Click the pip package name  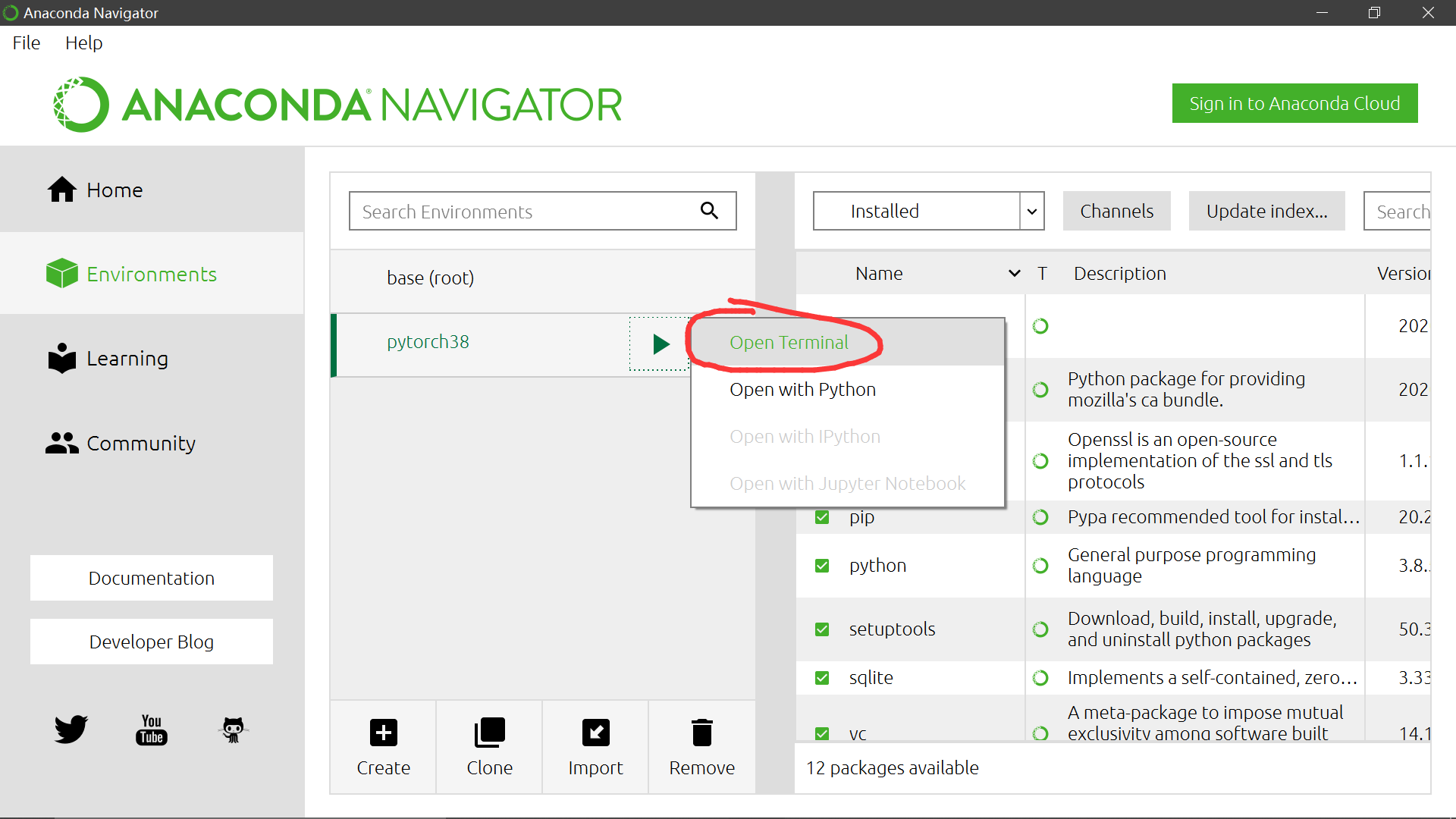[x=861, y=517]
